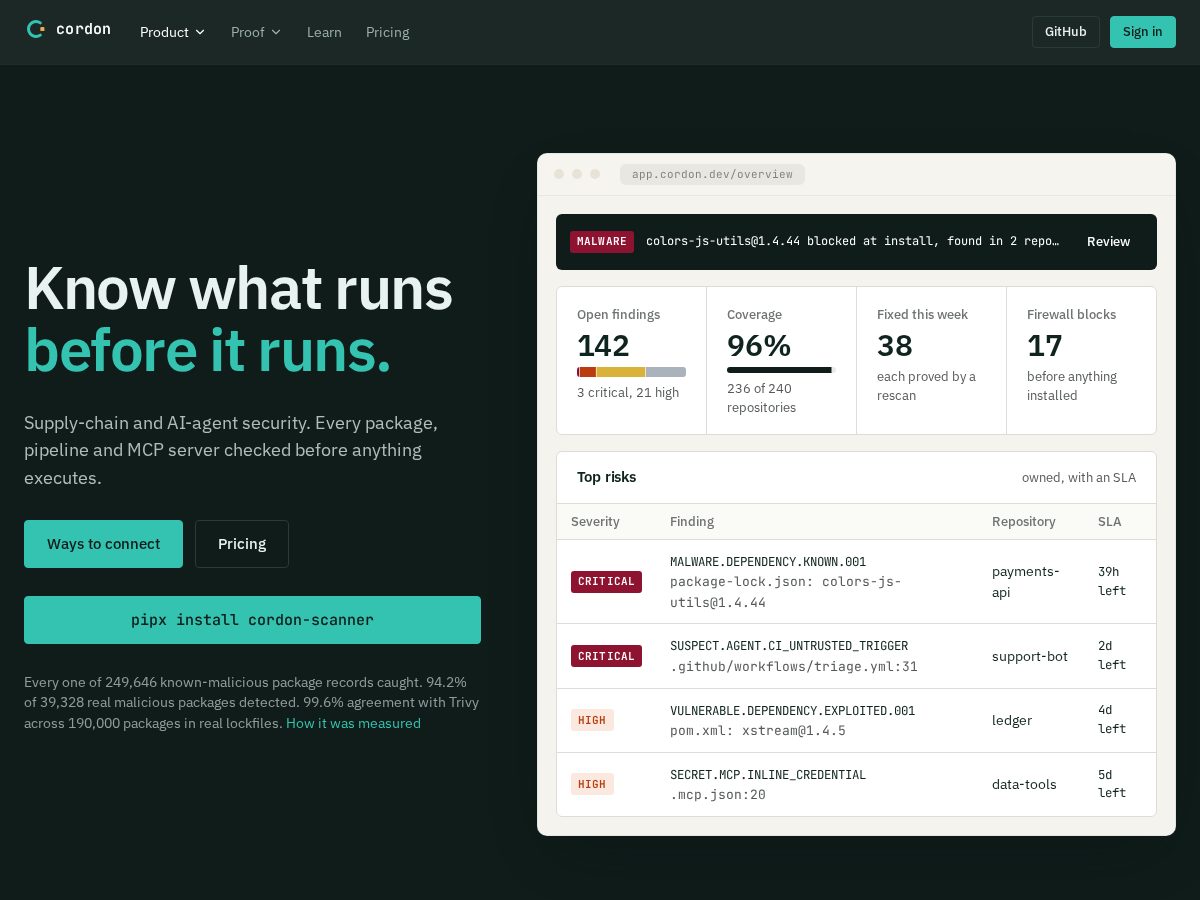This screenshot has width=1200, height=900.
Task: Click the 236 of 240 repositories text
Action: point(762,398)
